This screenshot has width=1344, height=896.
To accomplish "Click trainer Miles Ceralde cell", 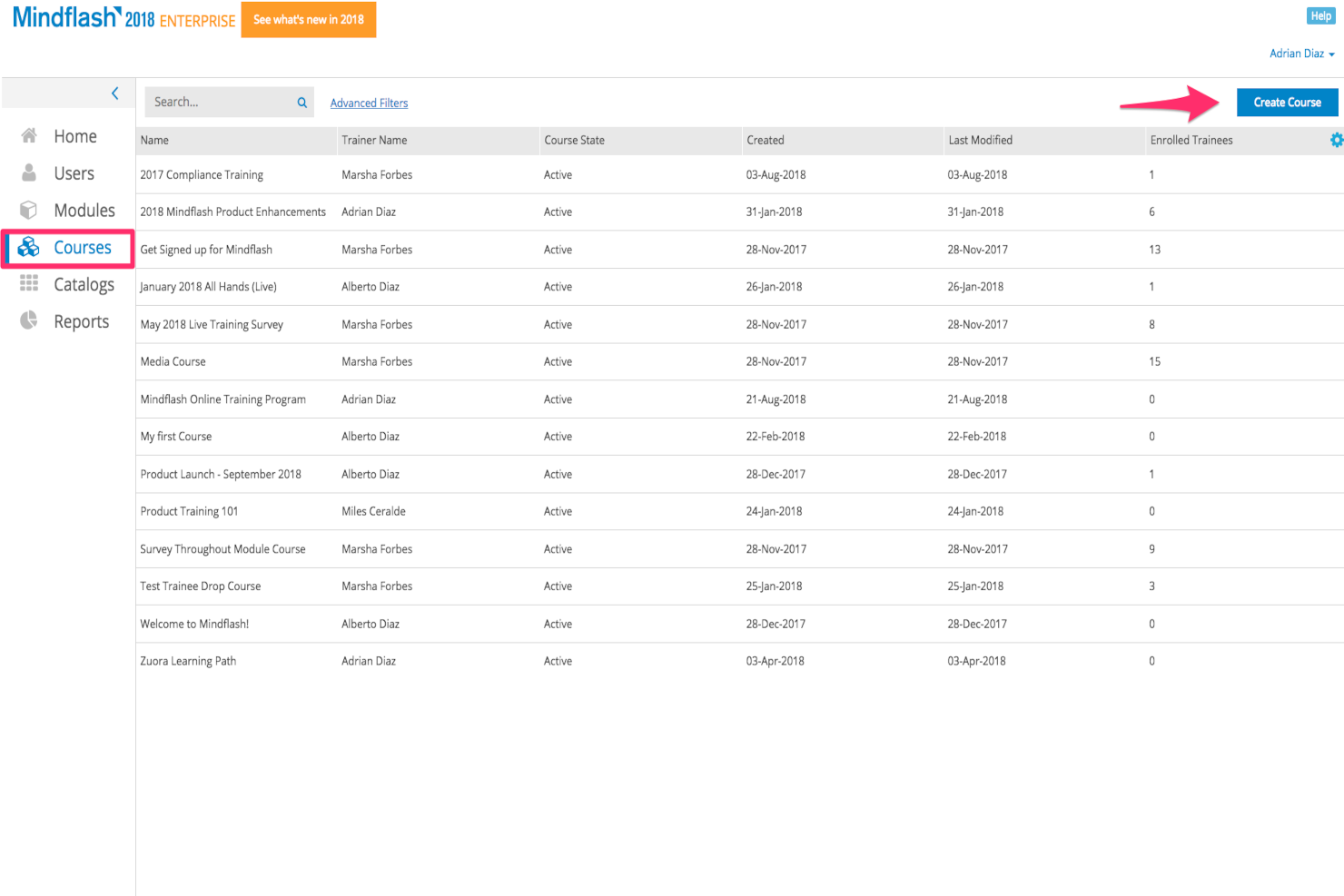I will coord(373,512).
